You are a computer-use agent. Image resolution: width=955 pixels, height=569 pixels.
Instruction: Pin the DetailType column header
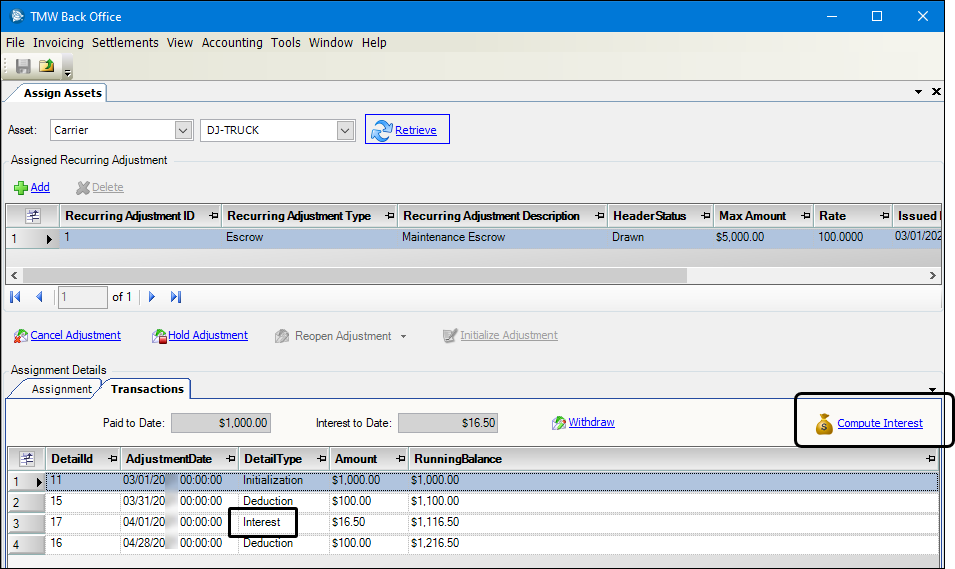click(x=320, y=459)
